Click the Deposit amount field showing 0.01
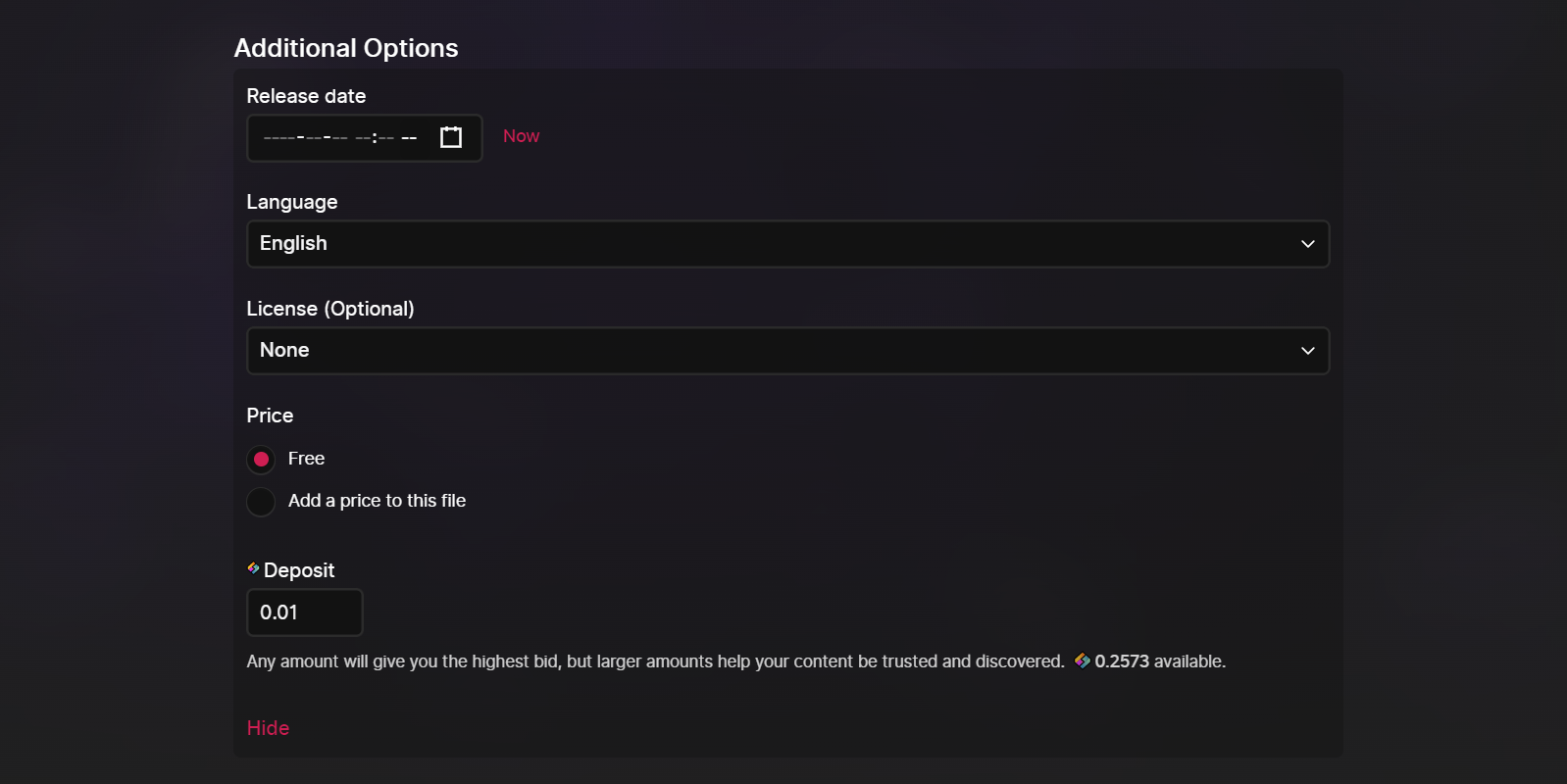Image resolution: width=1567 pixels, height=784 pixels. [x=305, y=612]
